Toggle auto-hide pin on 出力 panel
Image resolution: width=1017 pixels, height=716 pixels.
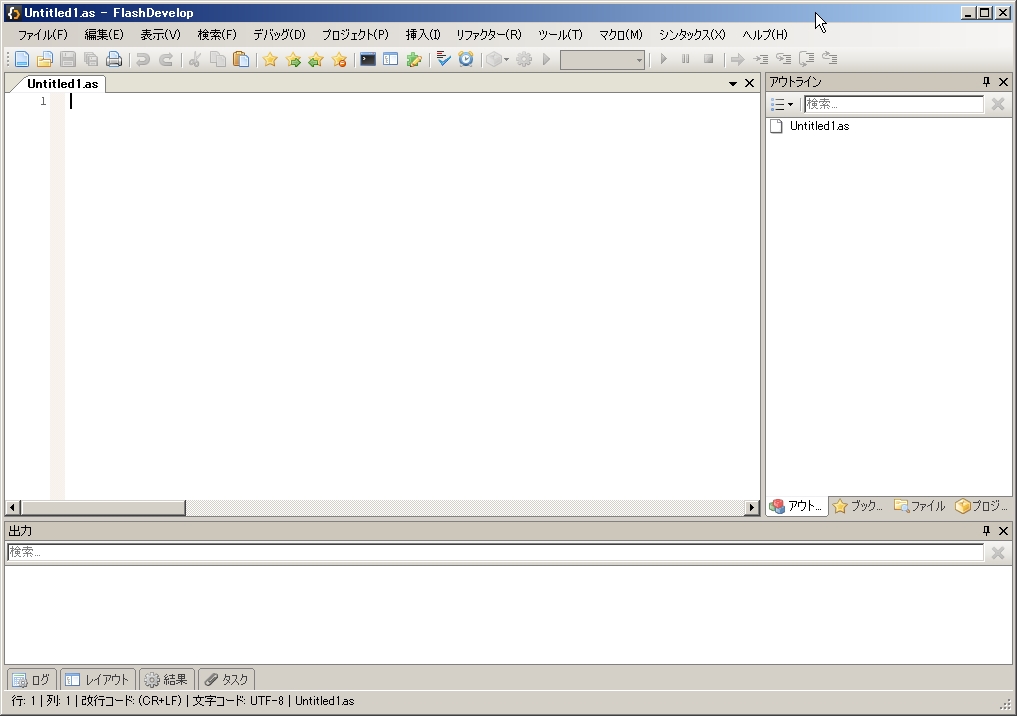coord(987,531)
